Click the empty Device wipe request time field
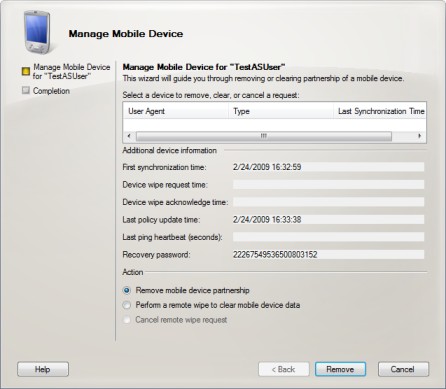The width and height of the screenshot is (446, 389). (x=328, y=185)
